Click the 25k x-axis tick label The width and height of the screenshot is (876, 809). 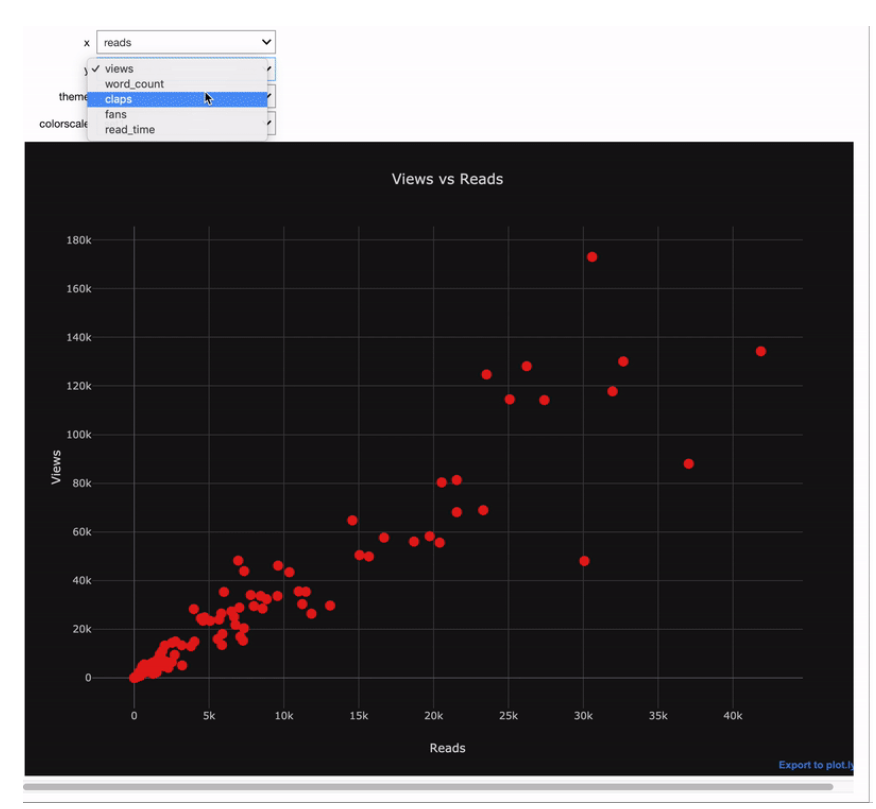pos(508,716)
